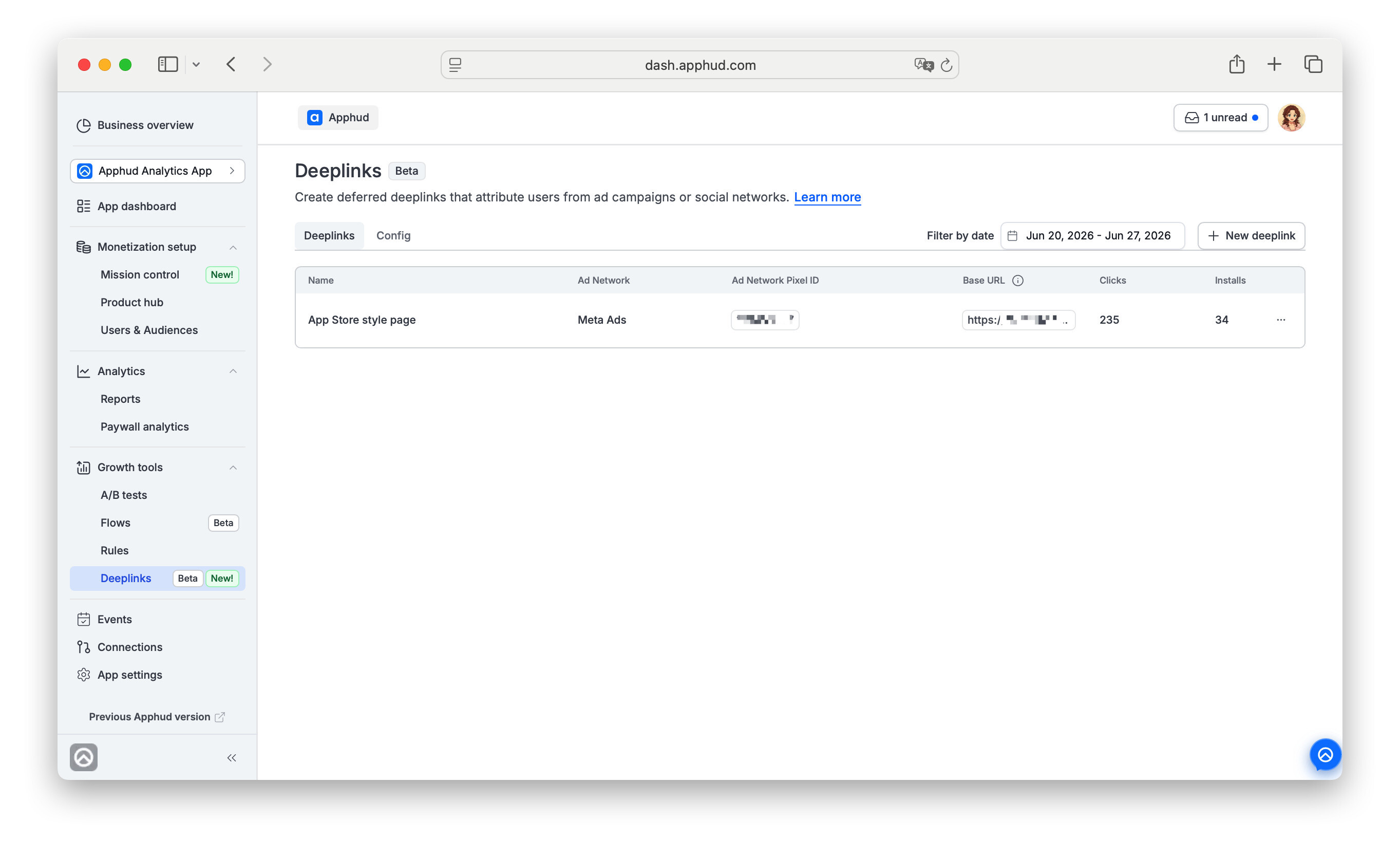Open the 1 unread inbox button
Screen dimensions: 1400x857
(x=1220, y=118)
